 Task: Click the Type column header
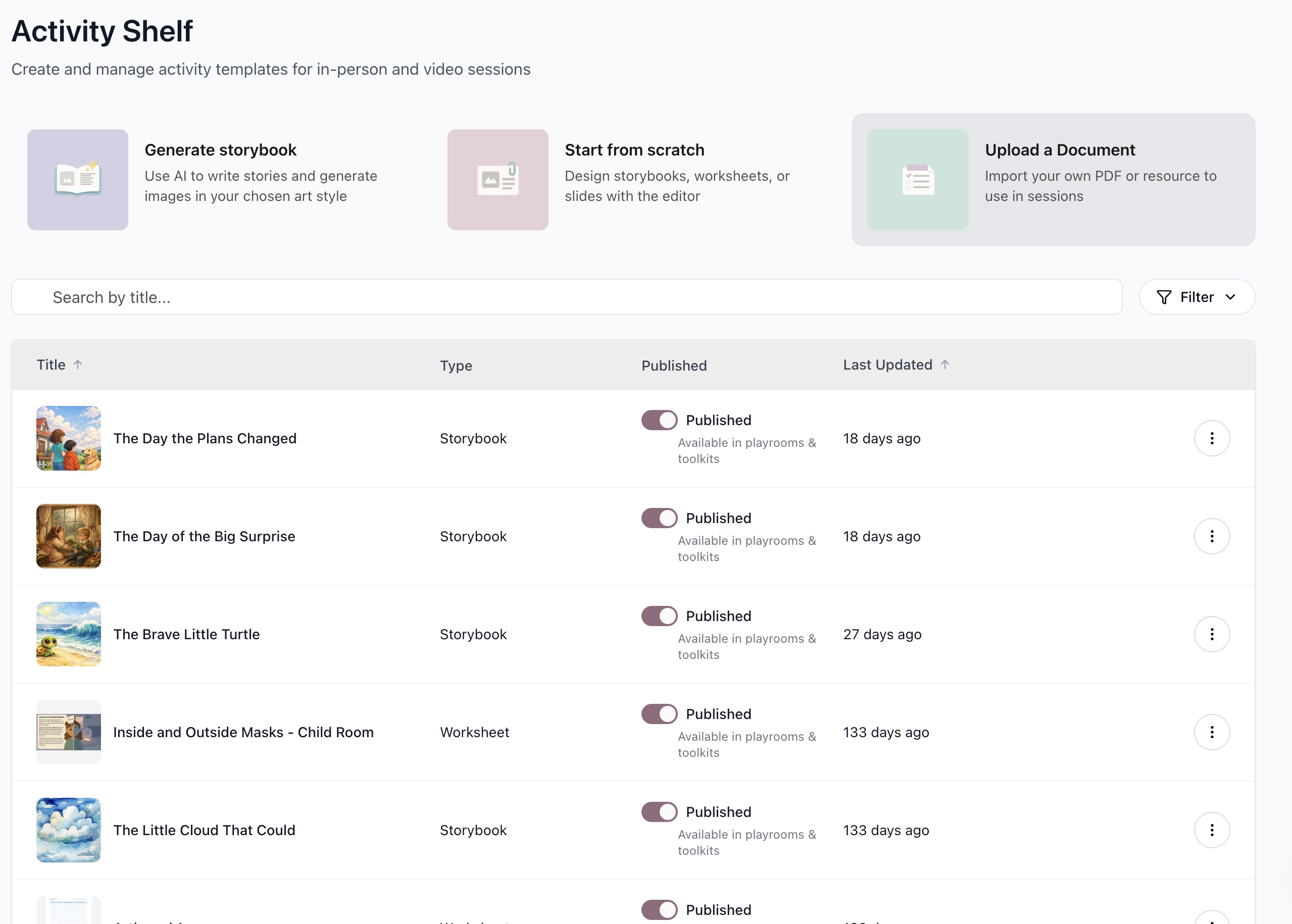point(455,365)
